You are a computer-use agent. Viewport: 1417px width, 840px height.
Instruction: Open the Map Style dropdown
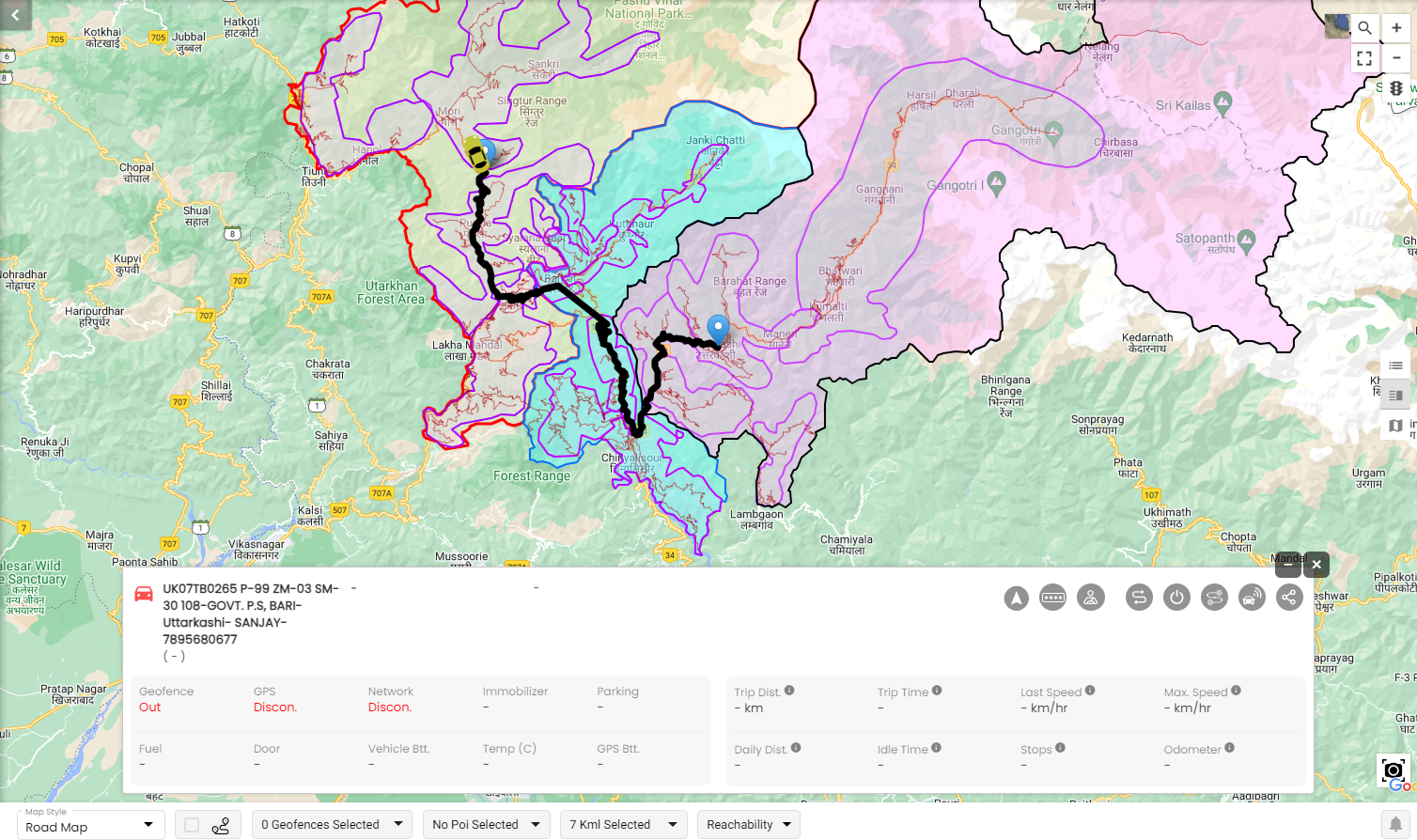90,824
